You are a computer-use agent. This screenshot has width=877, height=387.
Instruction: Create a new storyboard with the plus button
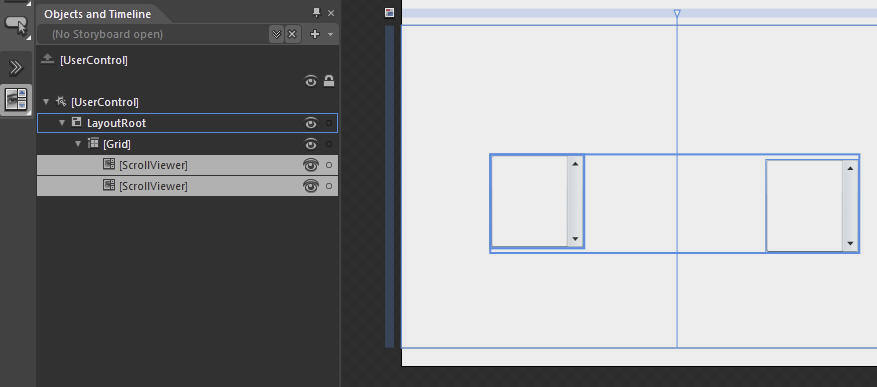[x=315, y=34]
